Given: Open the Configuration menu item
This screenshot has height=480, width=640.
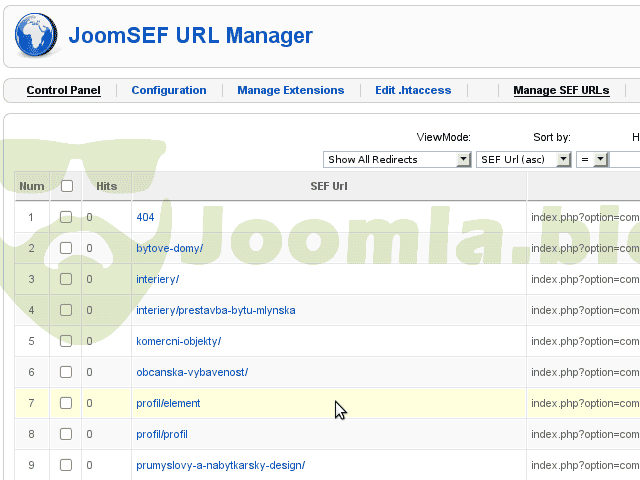Looking at the screenshot, I should [x=169, y=90].
